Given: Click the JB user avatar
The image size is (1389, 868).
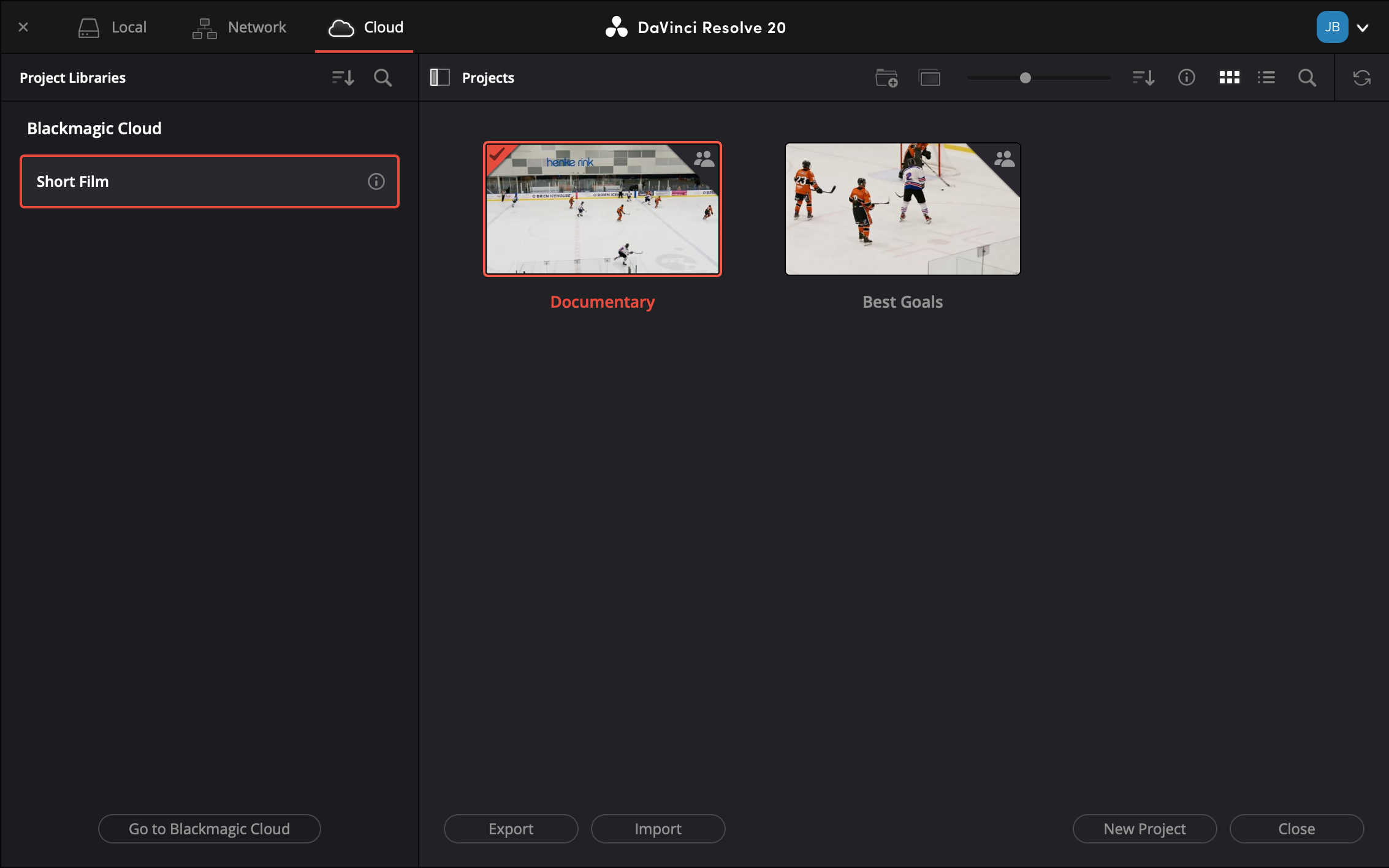Looking at the screenshot, I should pyautogui.click(x=1331, y=27).
